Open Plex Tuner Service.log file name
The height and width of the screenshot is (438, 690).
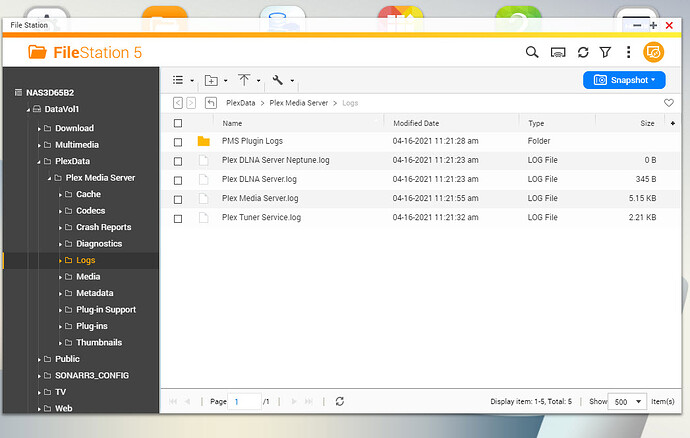pyautogui.click(x=261, y=217)
